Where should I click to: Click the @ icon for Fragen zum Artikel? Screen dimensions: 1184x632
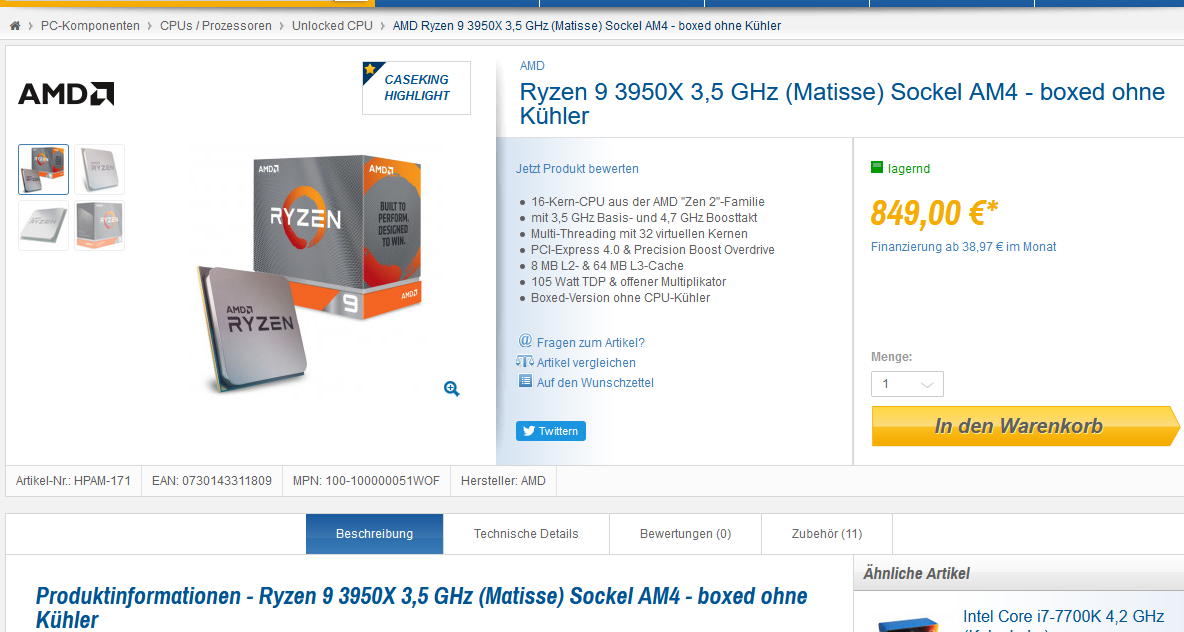526,341
